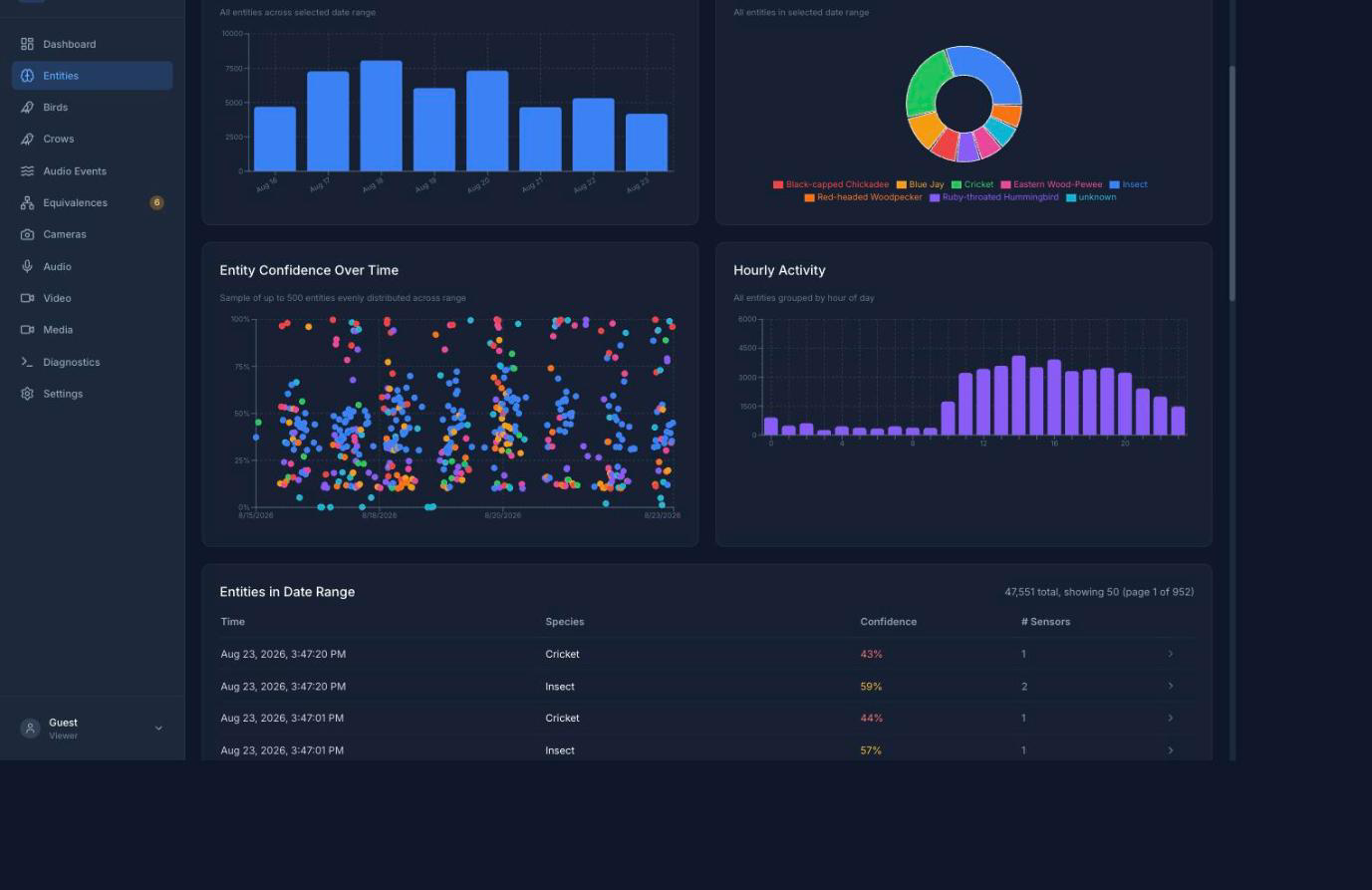Open the Equivalences page
The height and width of the screenshot is (890, 1372).
[x=92, y=203]
